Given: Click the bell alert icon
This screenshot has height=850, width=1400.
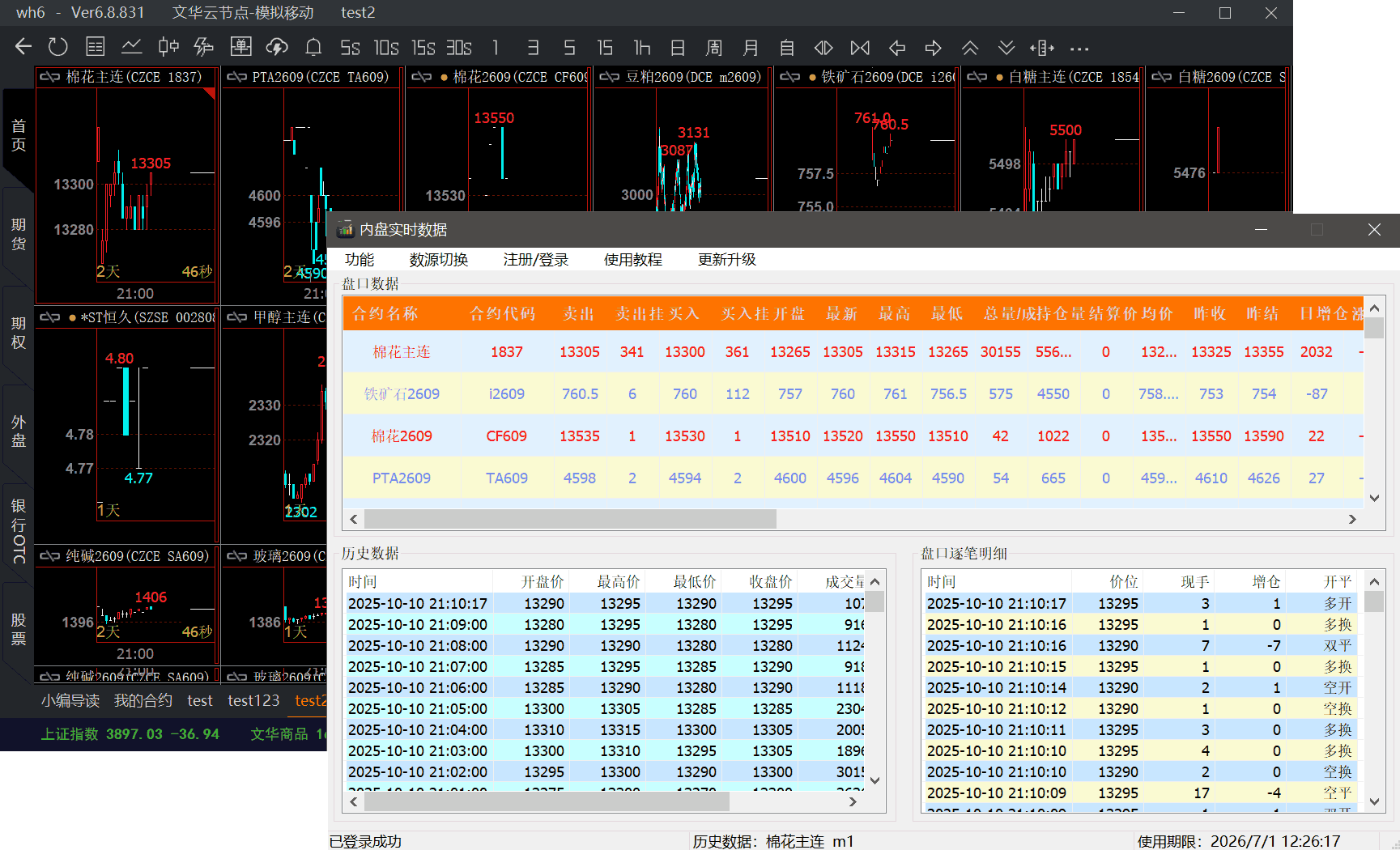Looking at the screenshot, I should (x=313, y=47).
